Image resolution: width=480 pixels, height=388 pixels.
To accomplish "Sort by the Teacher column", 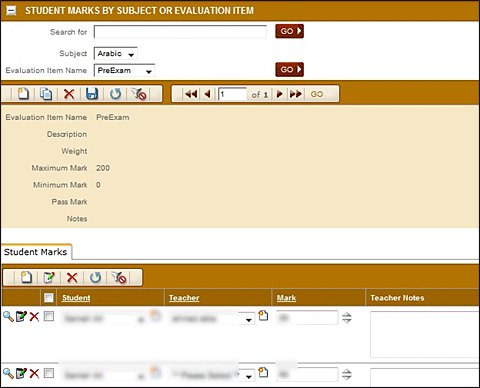I will coord(184,298).
